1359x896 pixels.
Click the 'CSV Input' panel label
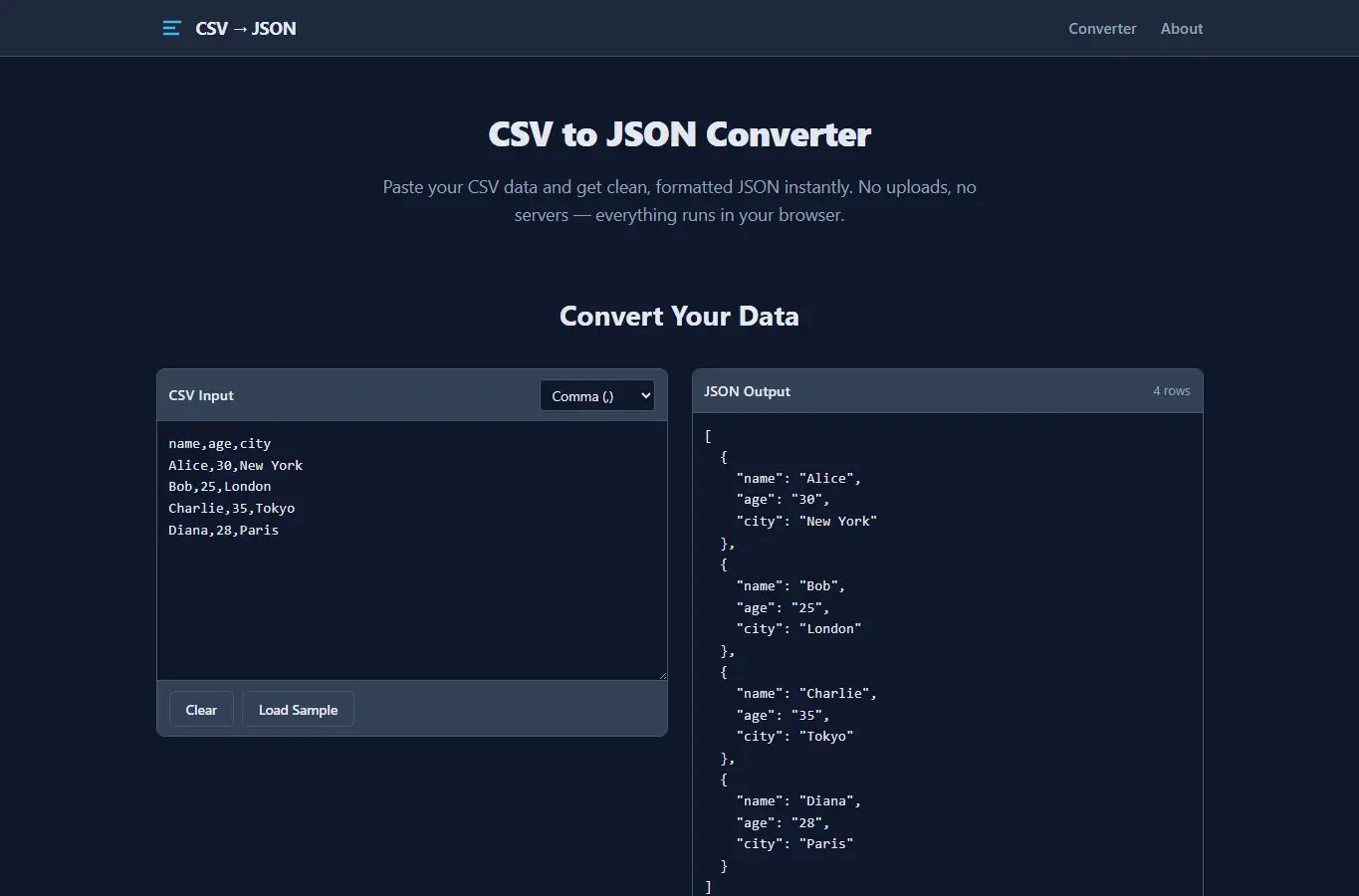pyautogui.click(x=201, y=395)
